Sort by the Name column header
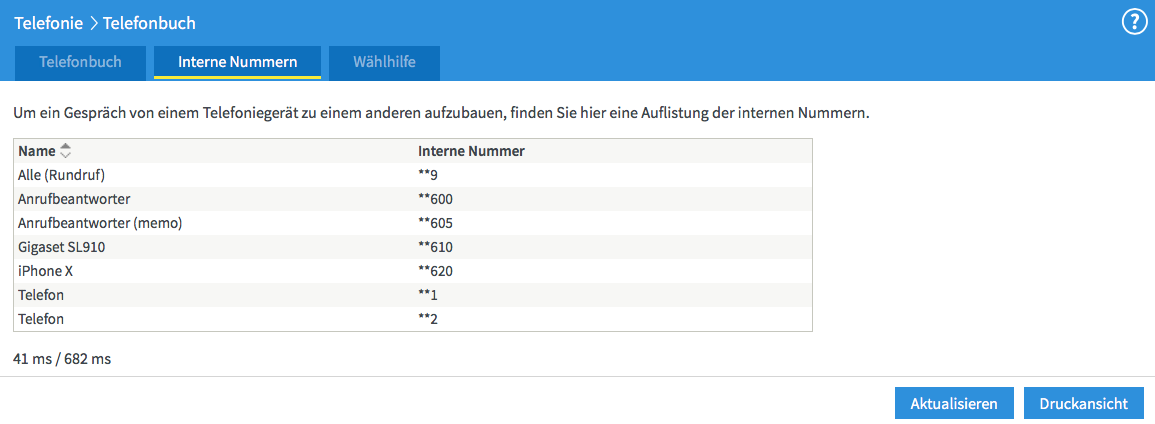This screenshot has height=424, width=1155. coord(36,151)
